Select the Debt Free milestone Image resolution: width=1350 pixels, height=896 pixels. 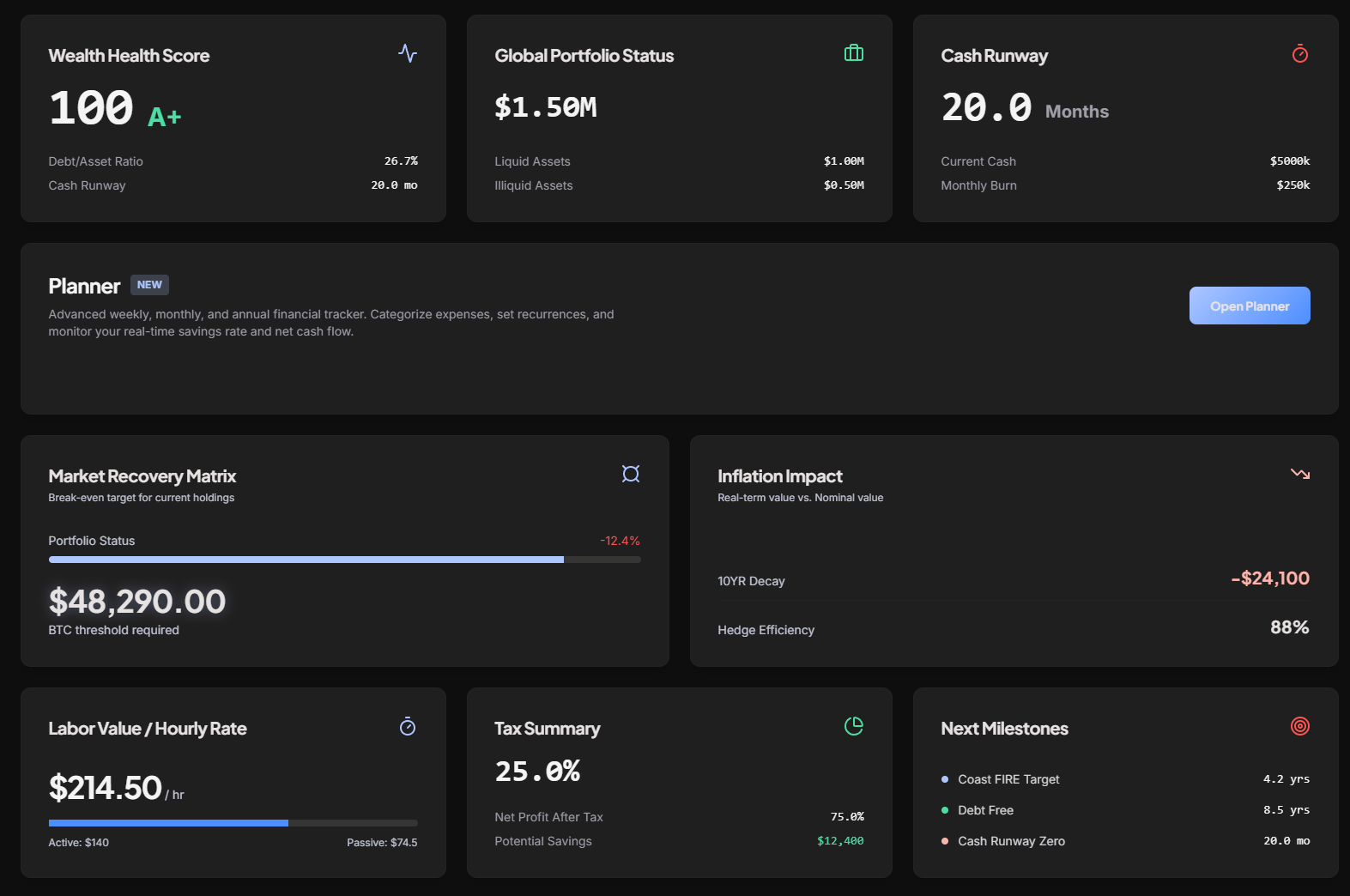coord(985,810)
